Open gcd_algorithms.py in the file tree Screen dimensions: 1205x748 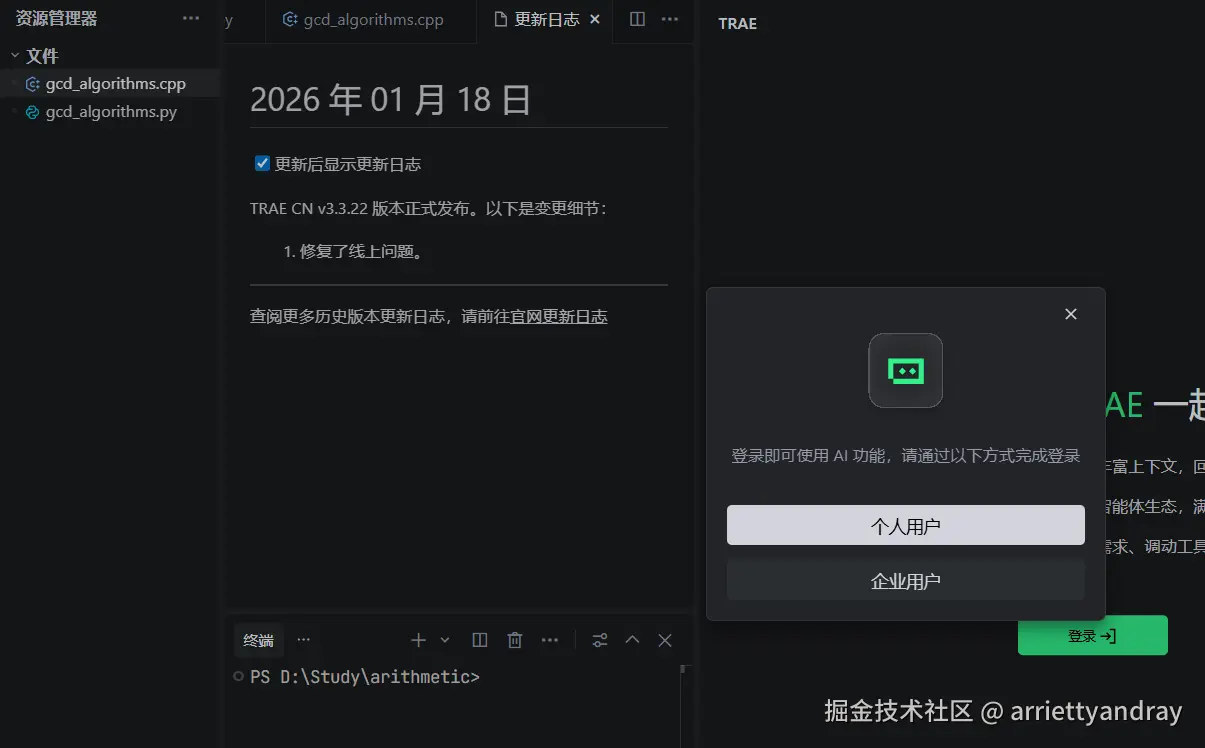click(111, 112)
